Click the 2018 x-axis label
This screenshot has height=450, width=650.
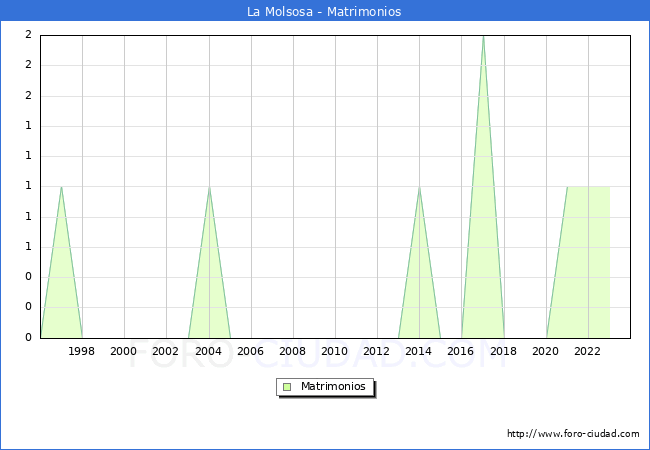point(503,351)
